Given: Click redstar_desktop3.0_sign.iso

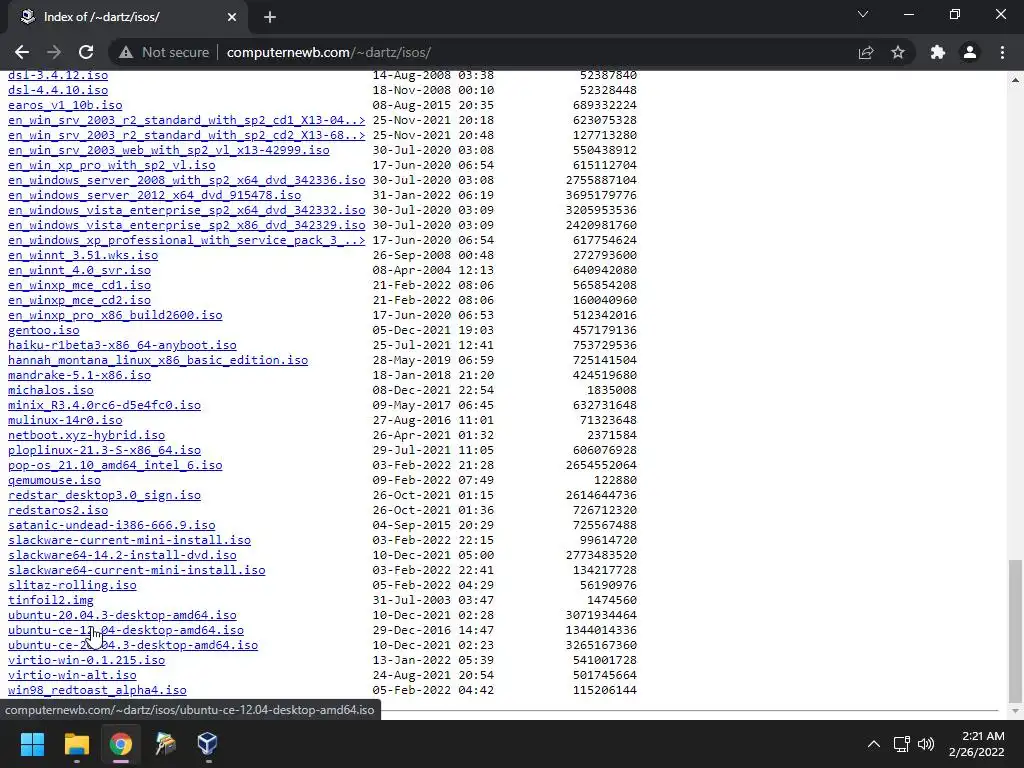Looking at the screenshot, I should coord(104,496).
